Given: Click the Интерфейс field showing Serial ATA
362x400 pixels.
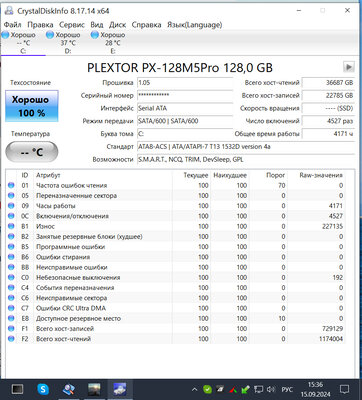Looking at the screenshot, I should coord(185,108).
